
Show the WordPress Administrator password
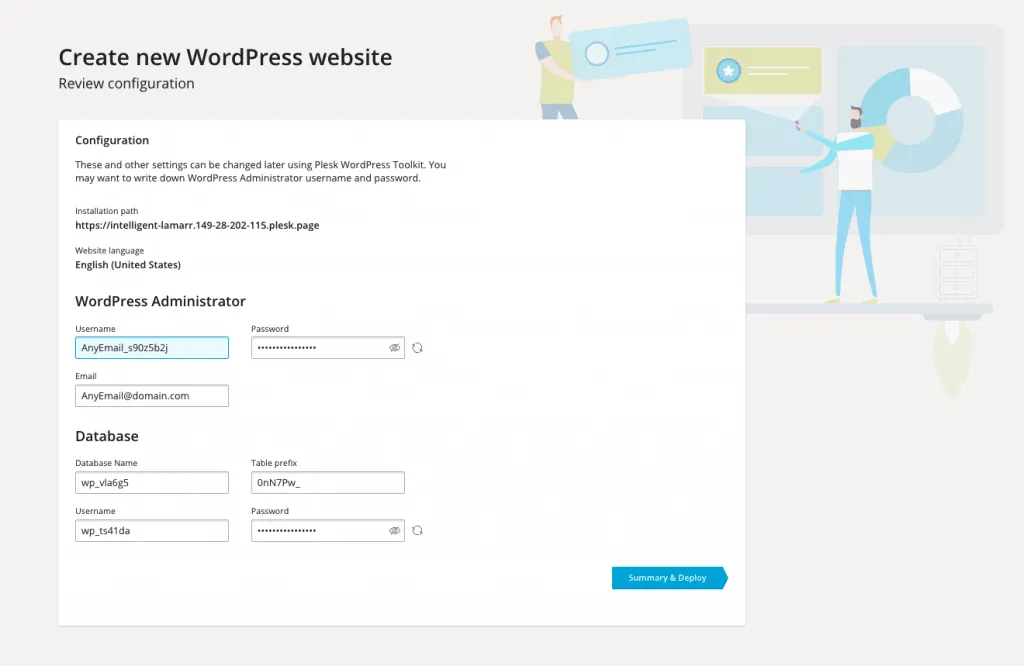394,347
